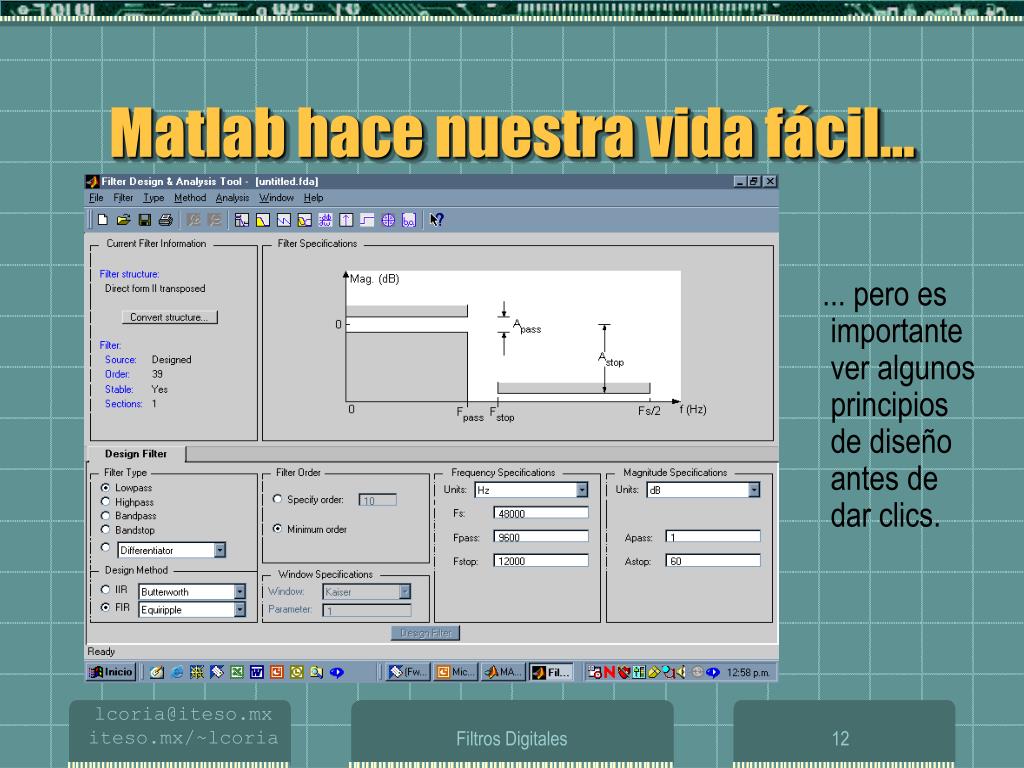Viewport: 1024px width, 768px height.
Task: Click the specify order value field
Action: coord(377,500)
